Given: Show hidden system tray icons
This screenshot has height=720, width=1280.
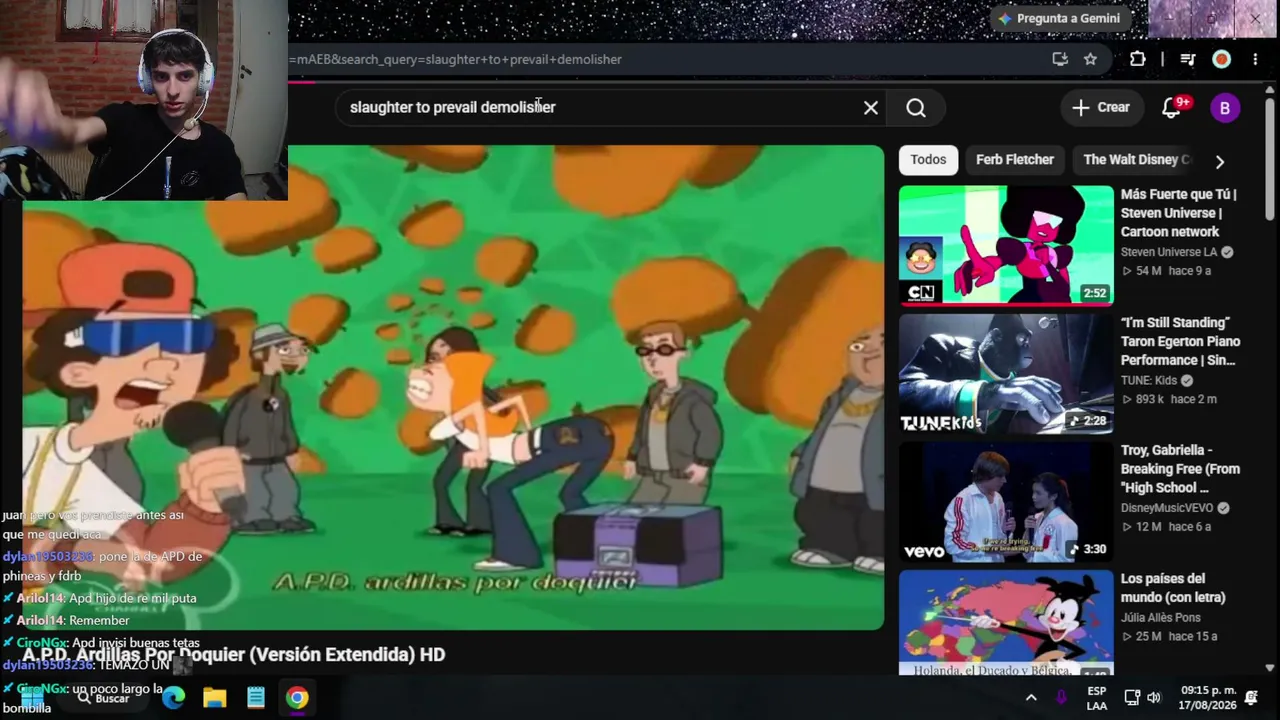Looking at the screenshot, I should pos(1031,698).
